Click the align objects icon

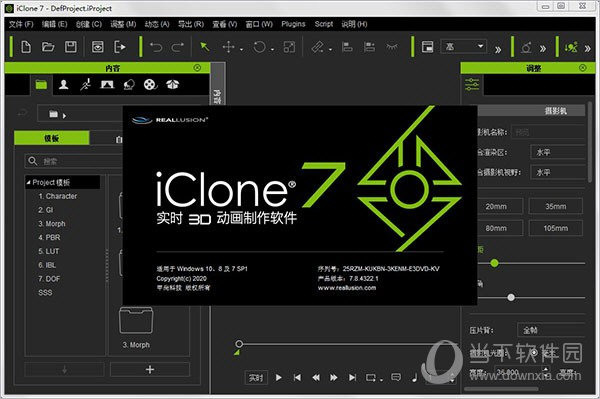(x=347, y=47)
